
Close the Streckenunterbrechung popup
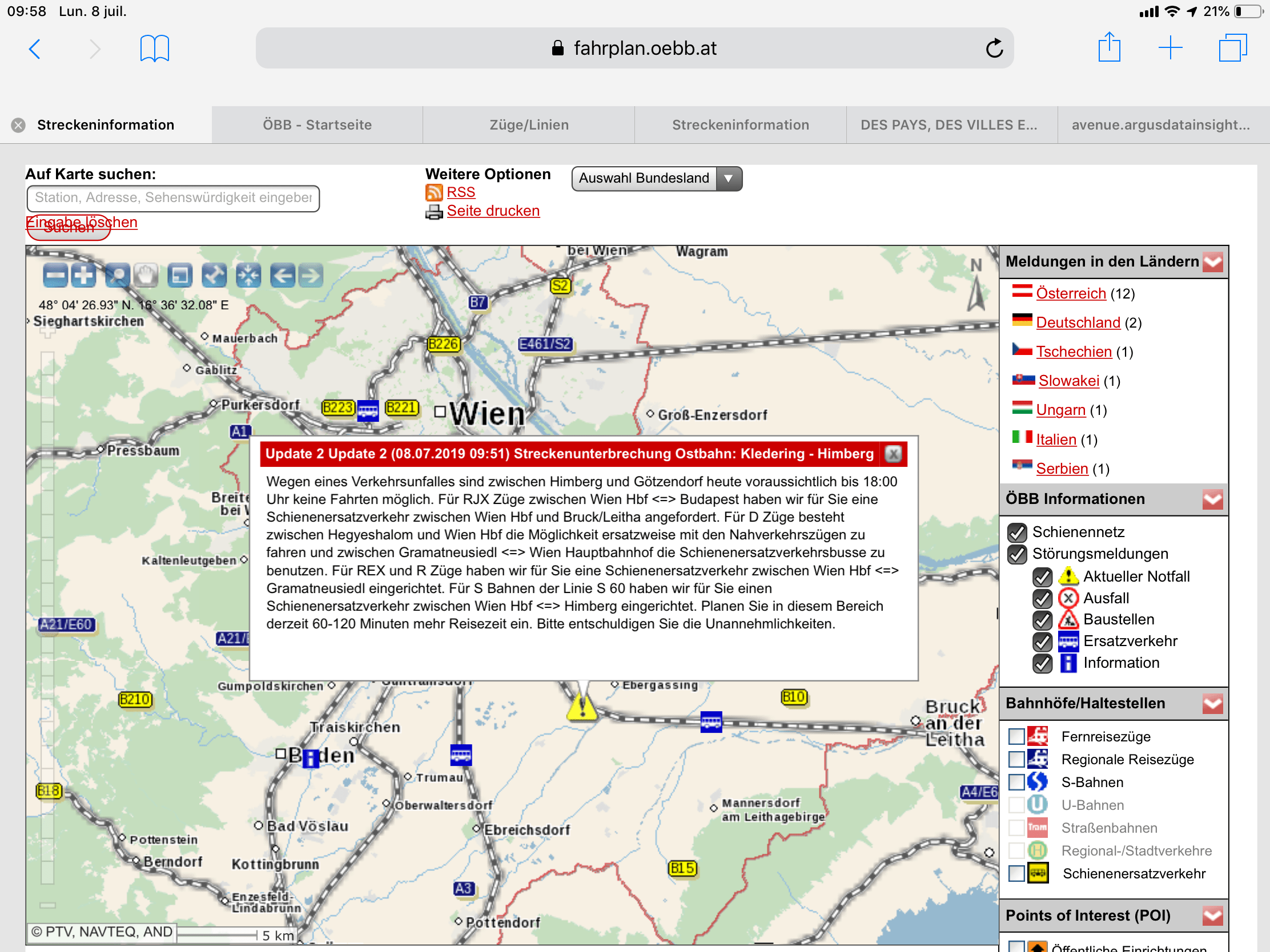893,454
